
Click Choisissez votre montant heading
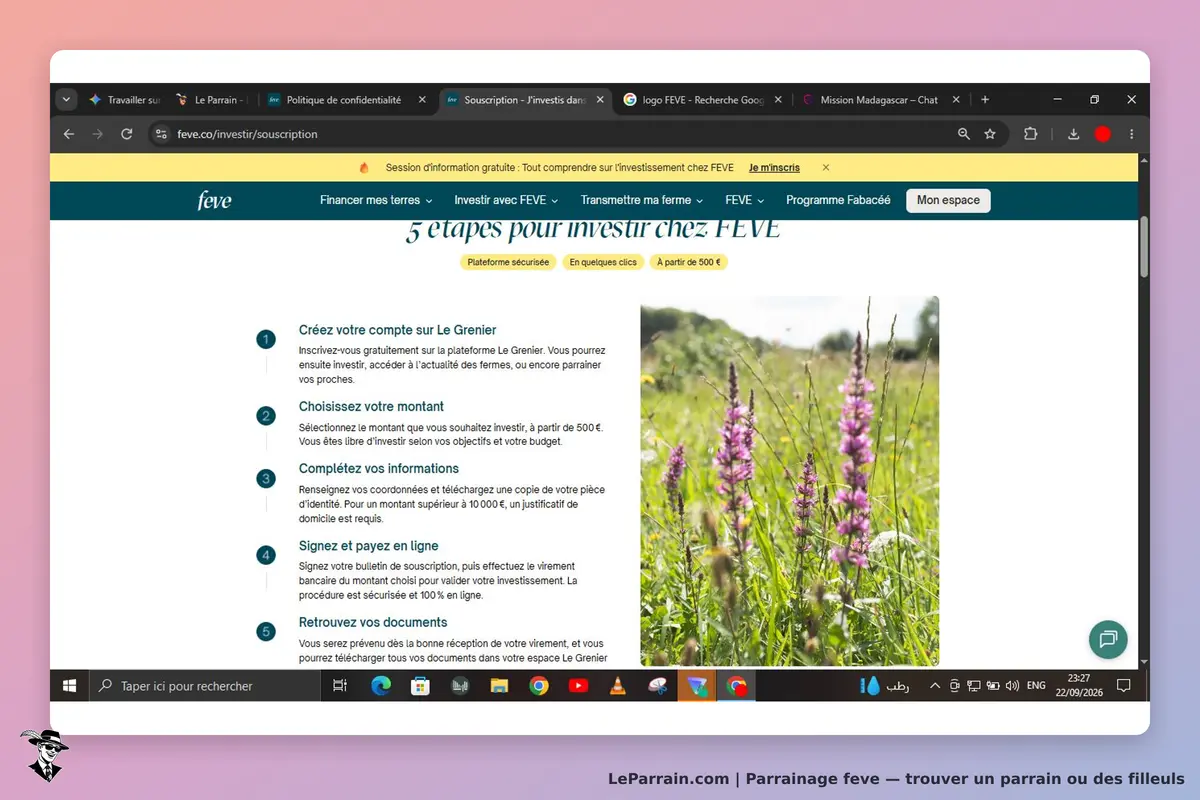click(x=371, y=407)
